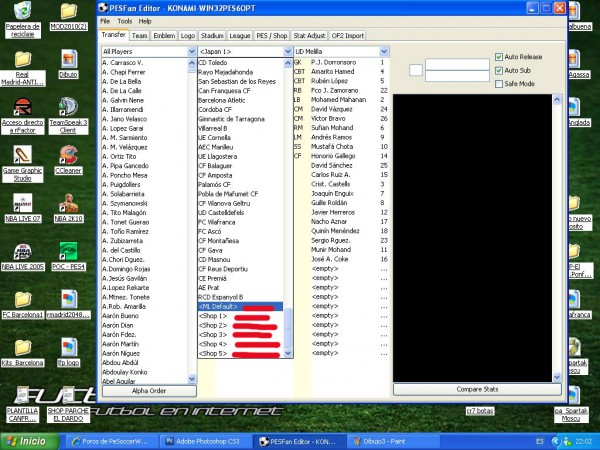Click the small square box left of text fields
Screen dimensions: 600x450
click(416, 70)
